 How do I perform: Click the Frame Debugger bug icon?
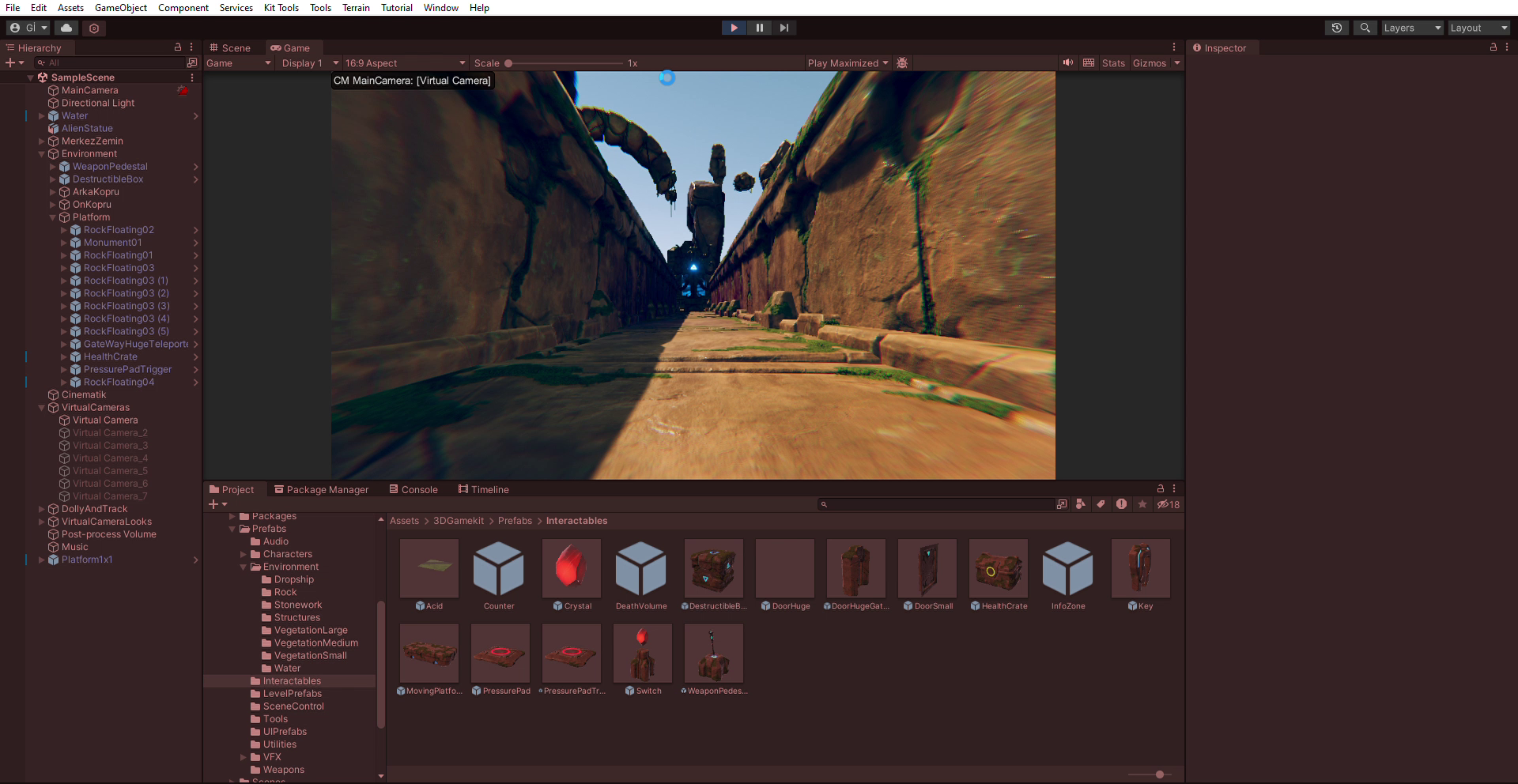click(902, 63)
